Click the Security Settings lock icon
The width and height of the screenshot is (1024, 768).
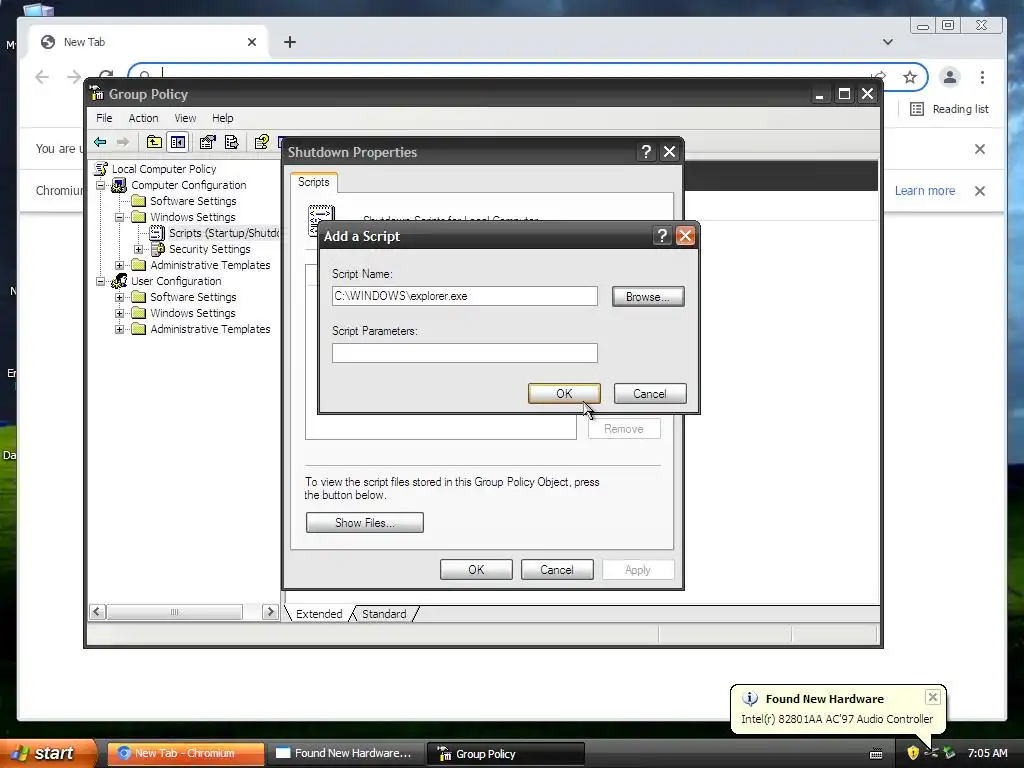click(x=157, y=249)
